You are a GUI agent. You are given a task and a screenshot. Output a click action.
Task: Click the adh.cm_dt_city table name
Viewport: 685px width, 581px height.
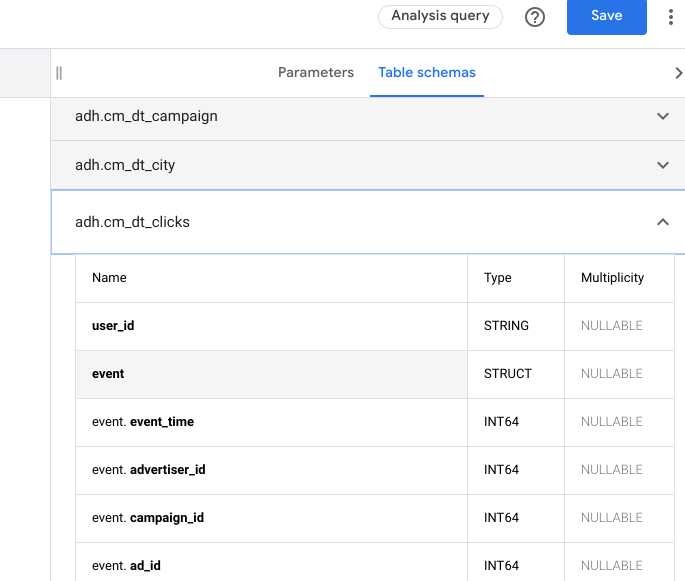pos(125,165)
